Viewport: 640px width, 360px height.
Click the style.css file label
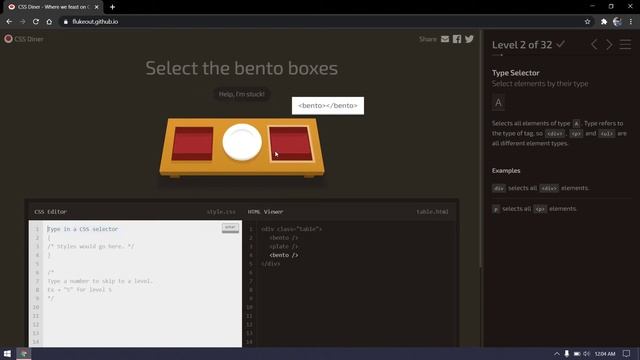tap(221, 211)
